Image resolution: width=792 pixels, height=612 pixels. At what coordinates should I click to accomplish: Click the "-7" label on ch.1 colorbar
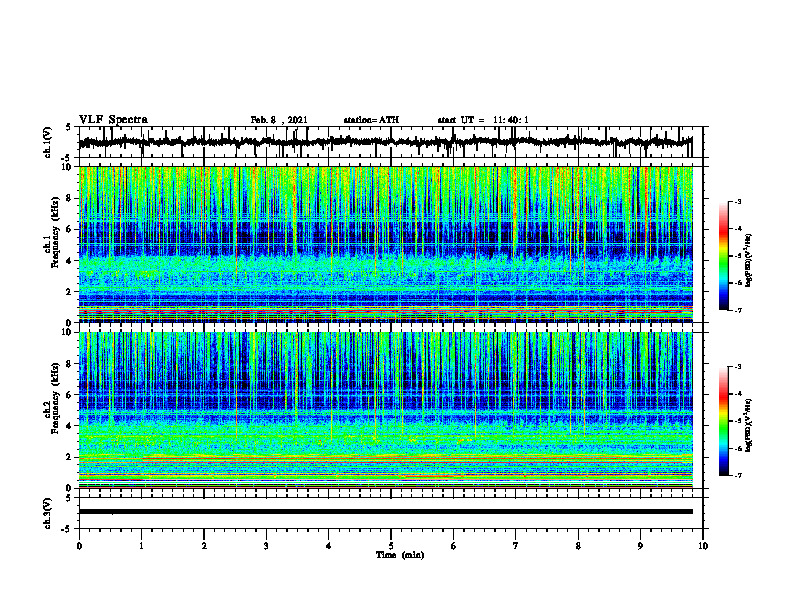click(x=737, y=310)
